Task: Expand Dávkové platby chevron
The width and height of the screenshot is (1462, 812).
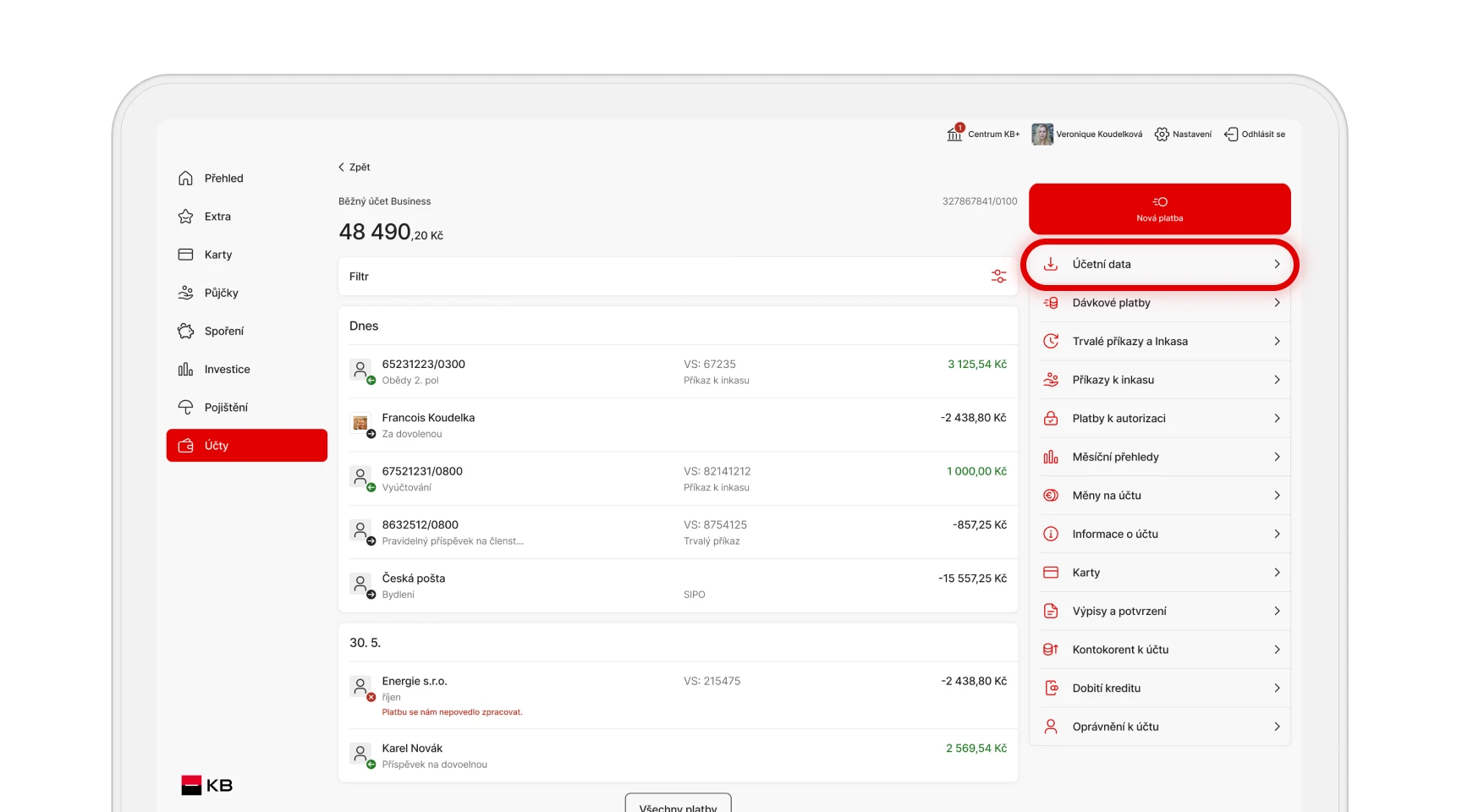Action: pos(1277,303)
